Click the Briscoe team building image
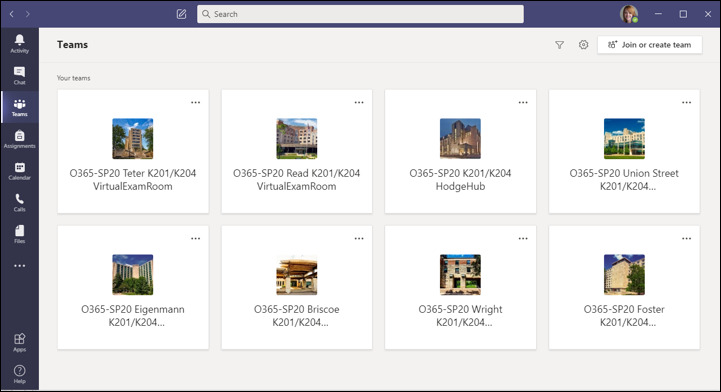This screenshot has height=392, width=721. click(x=297, y=274)
